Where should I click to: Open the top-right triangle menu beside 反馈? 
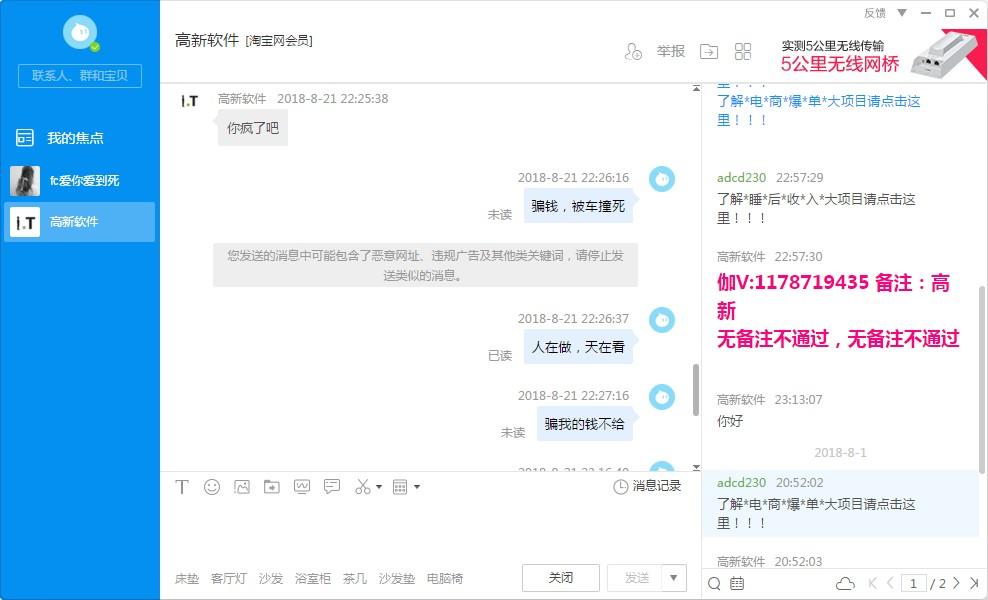[x=902, y=13]
